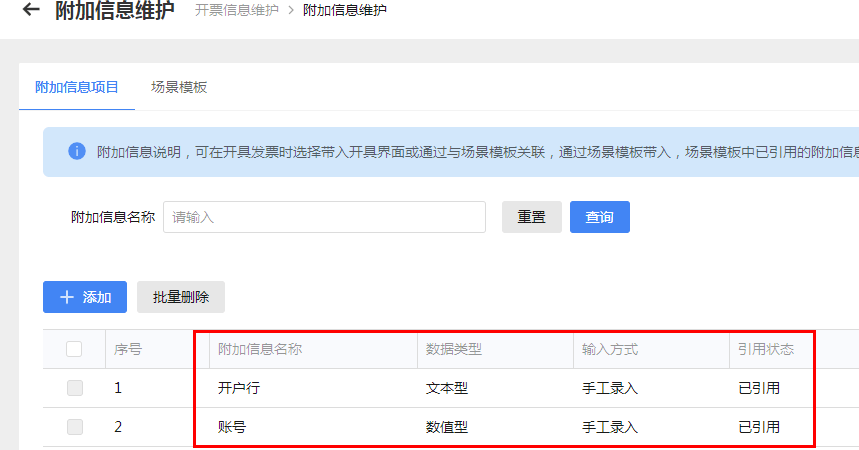
Task: Click the 附加信息名称 column header
Action: 260,349
